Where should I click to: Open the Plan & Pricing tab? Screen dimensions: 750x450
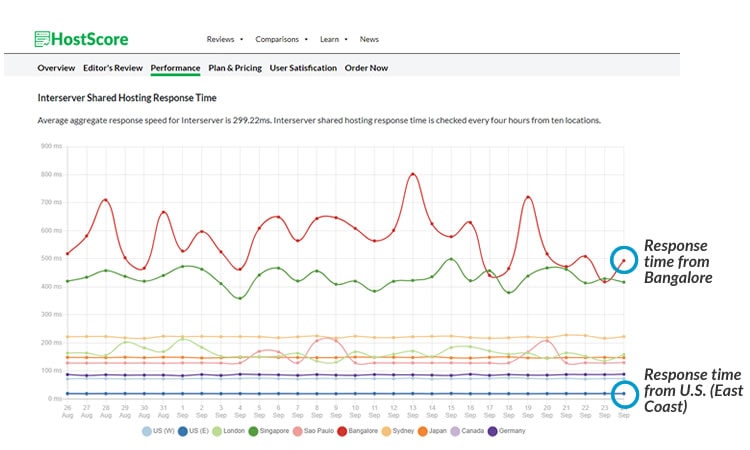[x=235, y=68]
